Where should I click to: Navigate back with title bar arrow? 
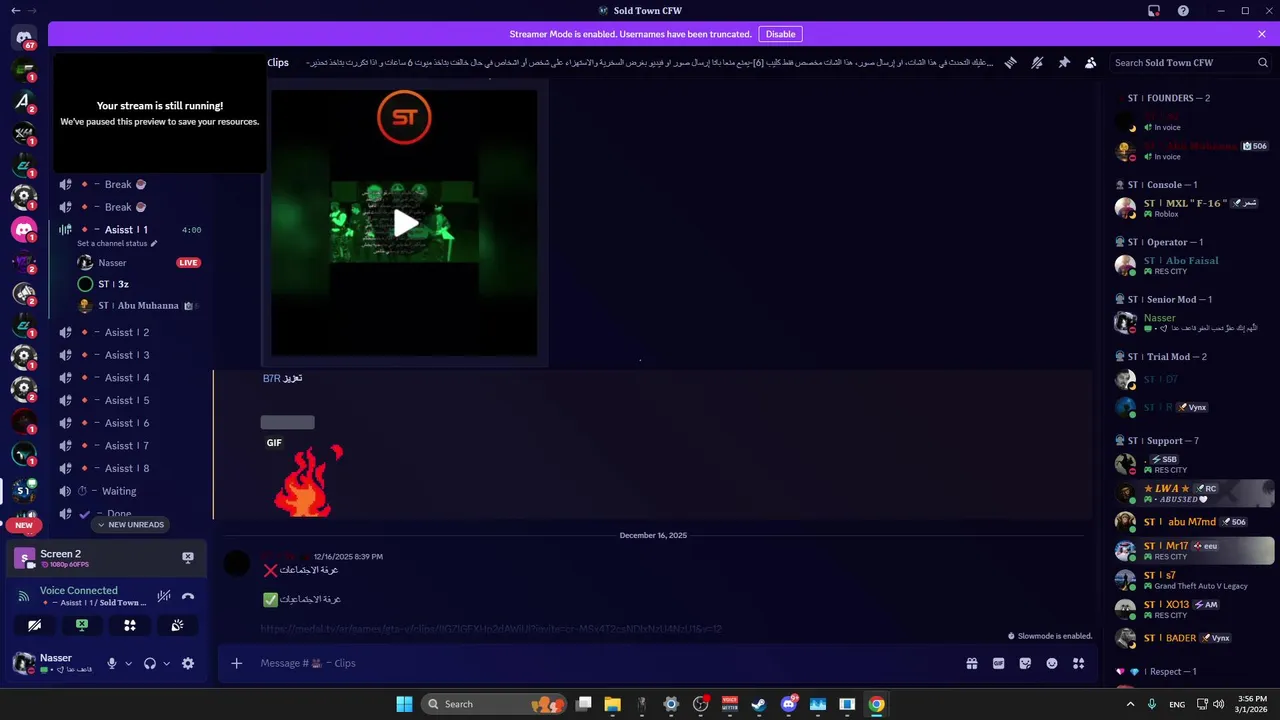coord(15,10)
